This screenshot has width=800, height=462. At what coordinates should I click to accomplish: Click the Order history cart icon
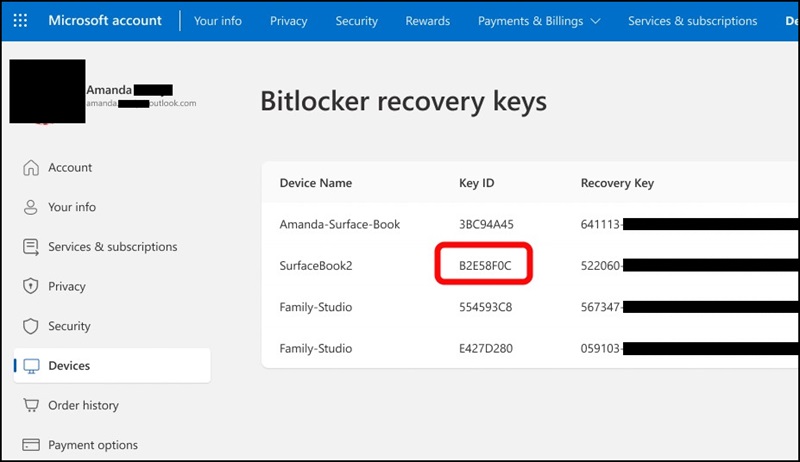(31, 405)
